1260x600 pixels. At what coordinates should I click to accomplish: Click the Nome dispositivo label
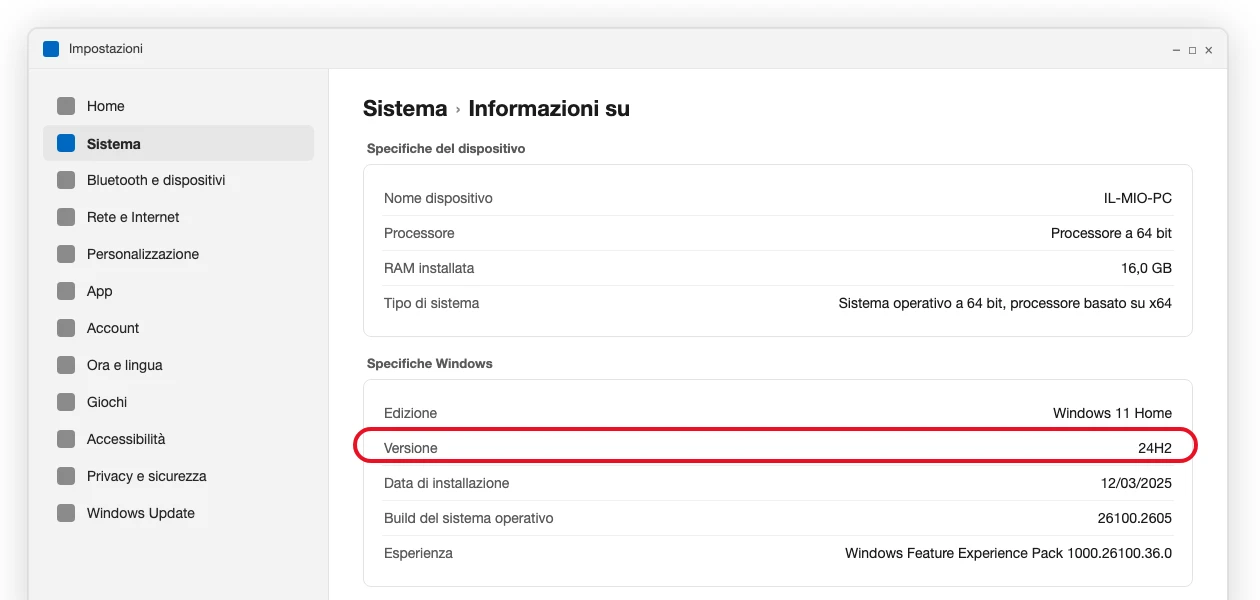[x=438, y=198]
